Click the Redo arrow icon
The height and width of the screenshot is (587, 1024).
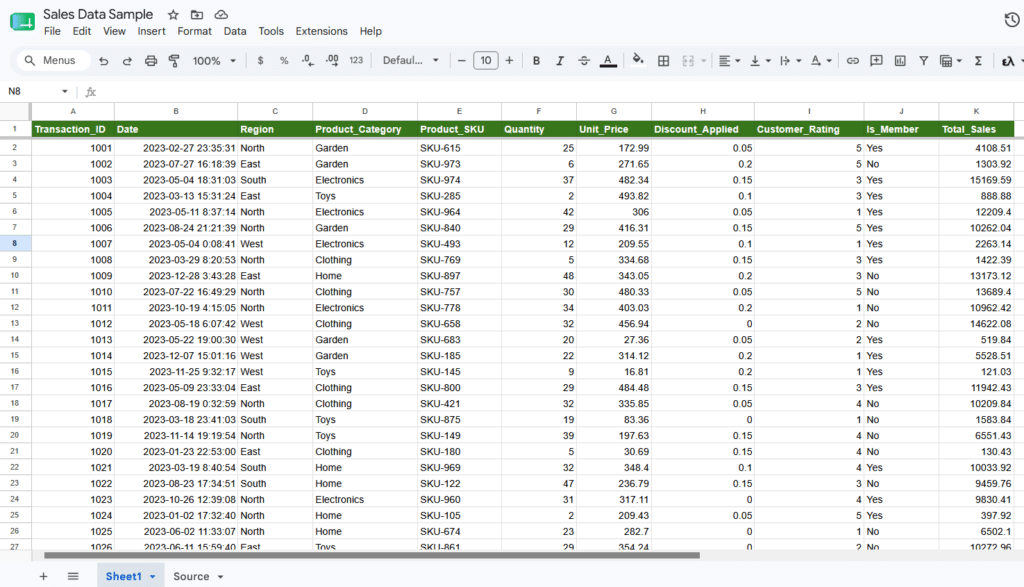point(127,61)
